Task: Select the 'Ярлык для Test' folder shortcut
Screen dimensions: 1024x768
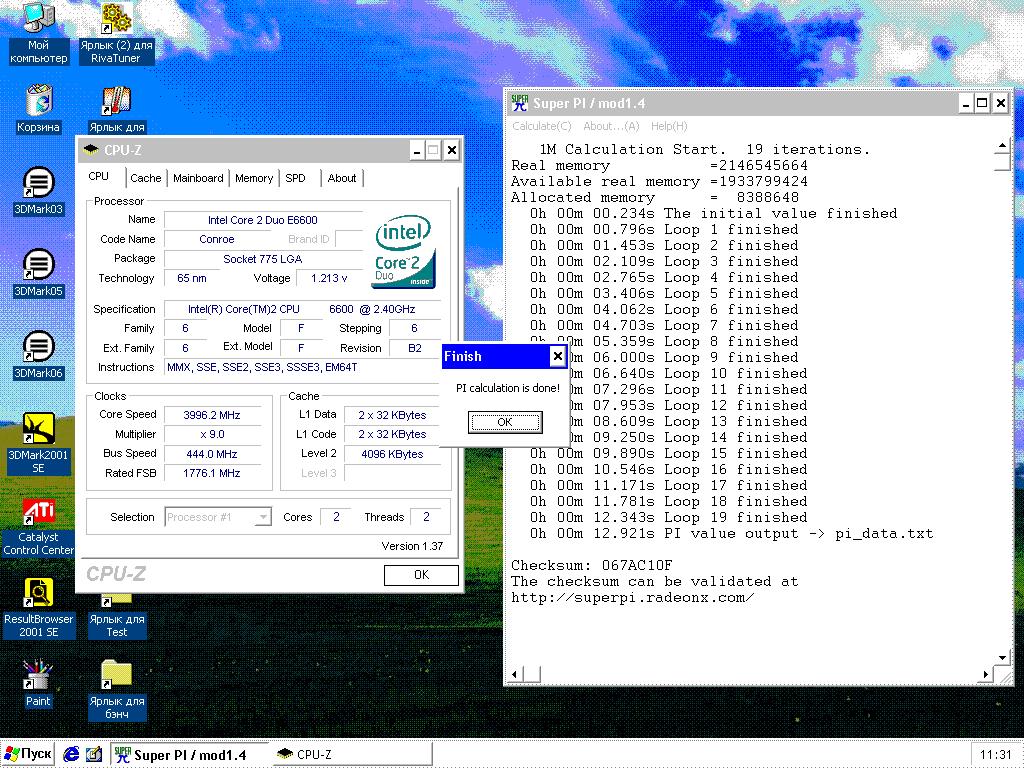Action: coord(117,616)
